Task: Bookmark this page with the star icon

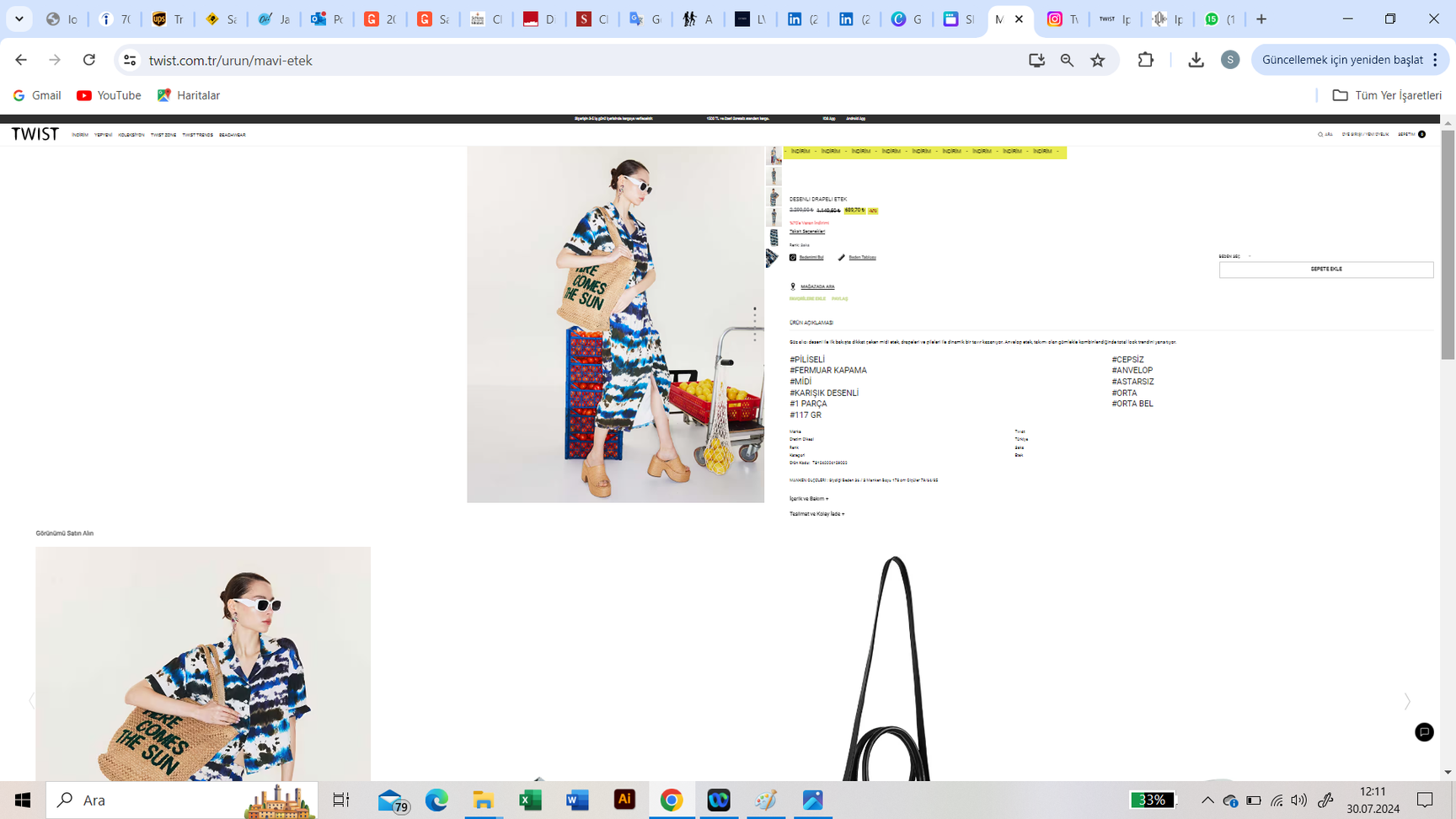Action: [x=1097, y=60]
